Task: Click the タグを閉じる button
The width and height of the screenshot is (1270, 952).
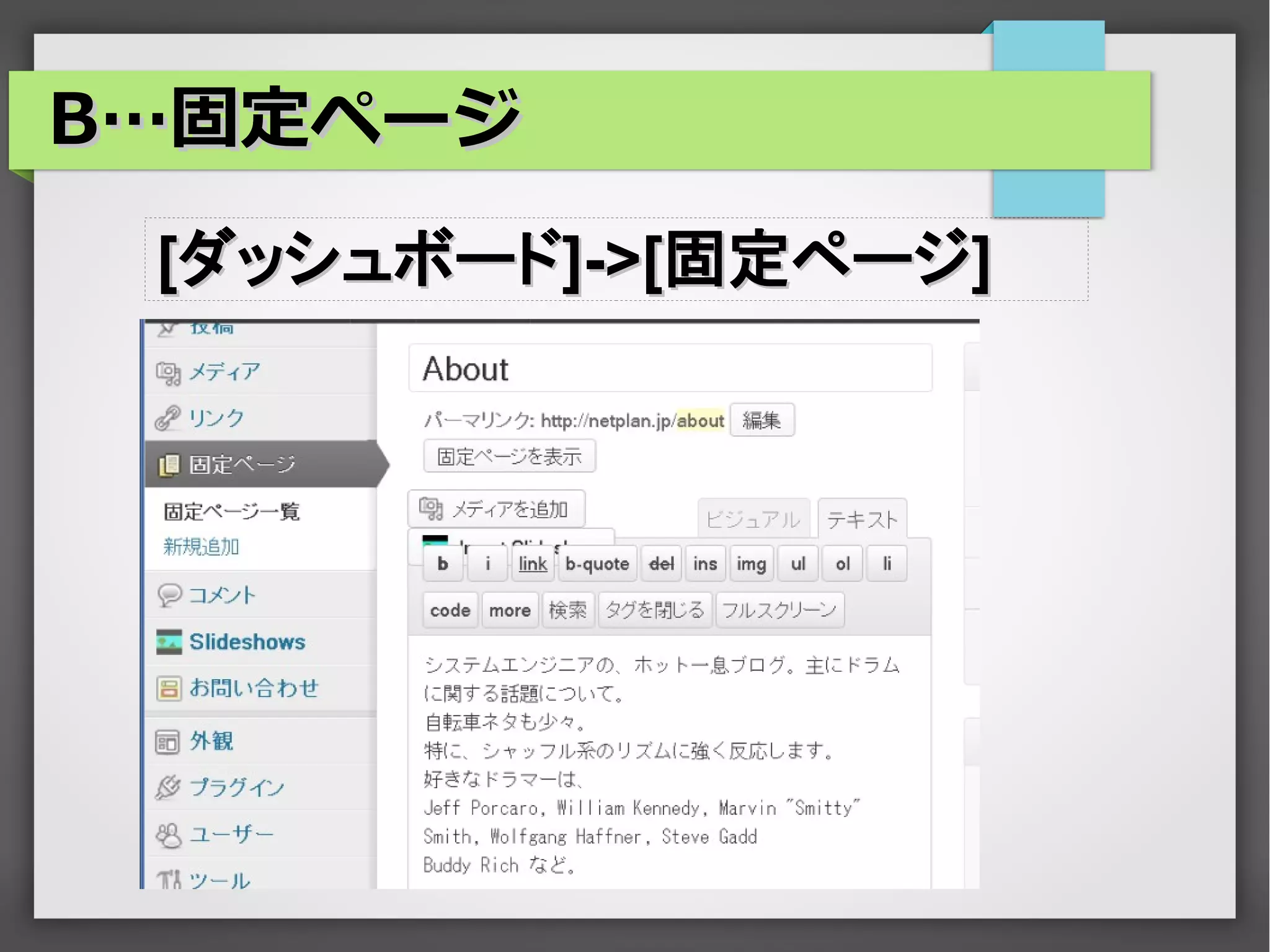Action: [655, 610]
